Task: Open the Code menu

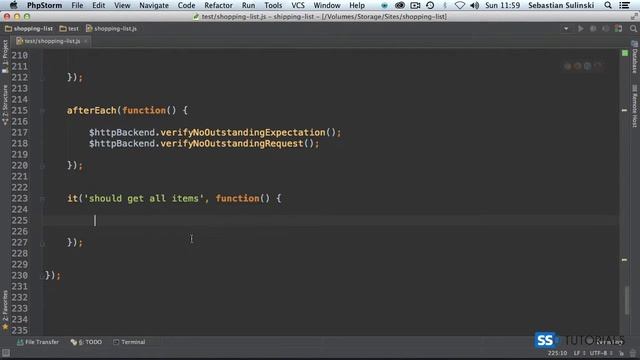Action: pos(187,5)
